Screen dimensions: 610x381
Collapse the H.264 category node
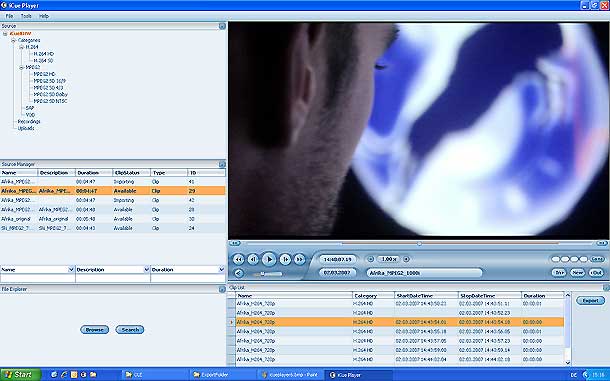pos(22,47)
